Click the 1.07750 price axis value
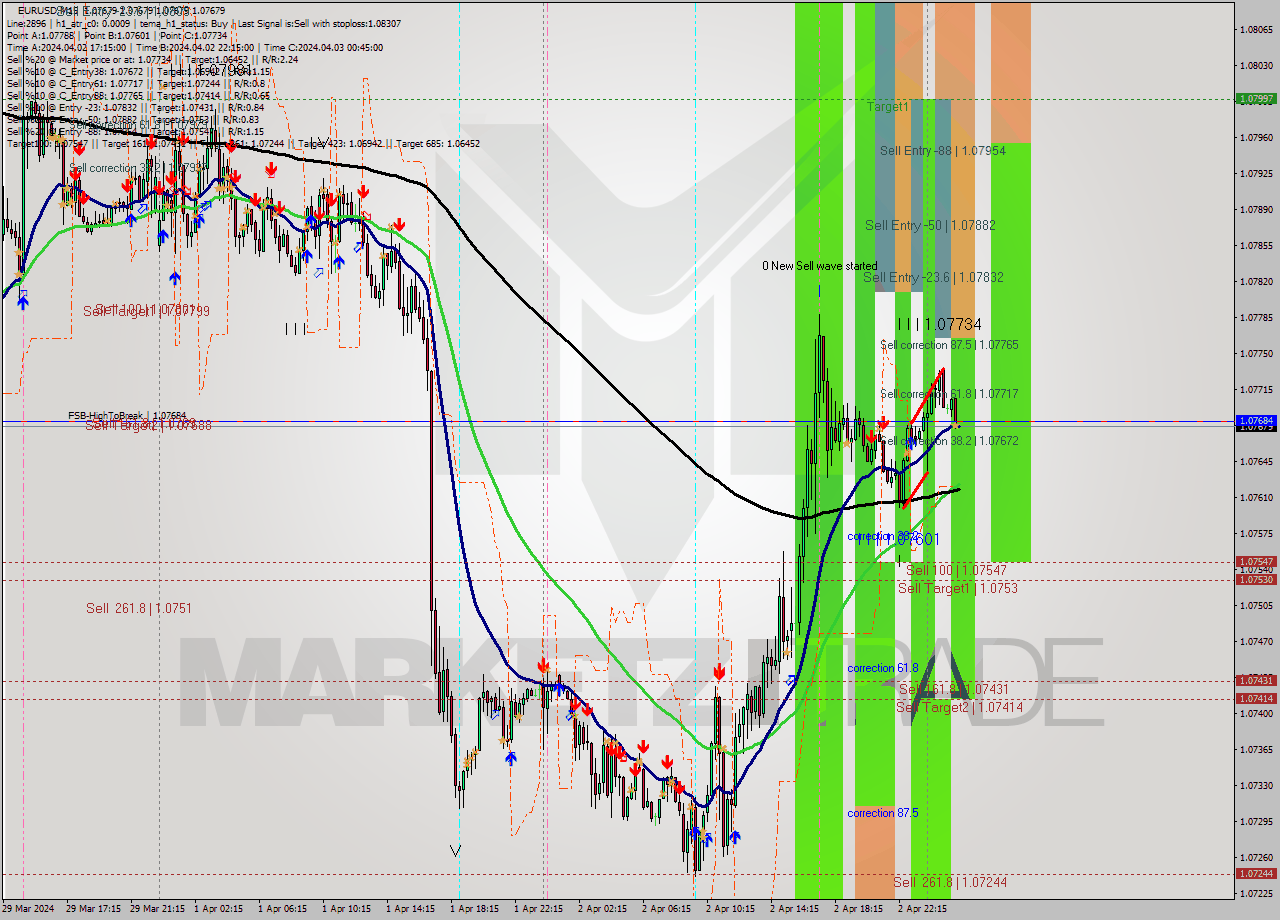 point(1256,353)
